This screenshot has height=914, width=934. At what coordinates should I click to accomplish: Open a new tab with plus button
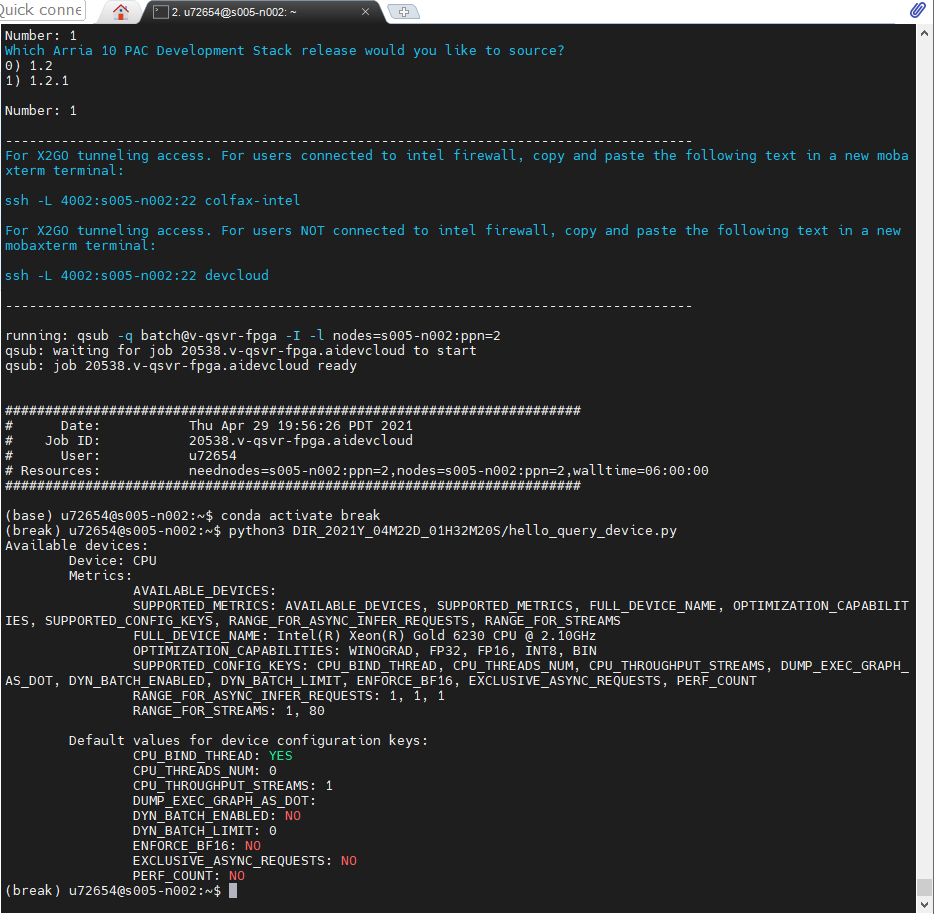[404, 12]
